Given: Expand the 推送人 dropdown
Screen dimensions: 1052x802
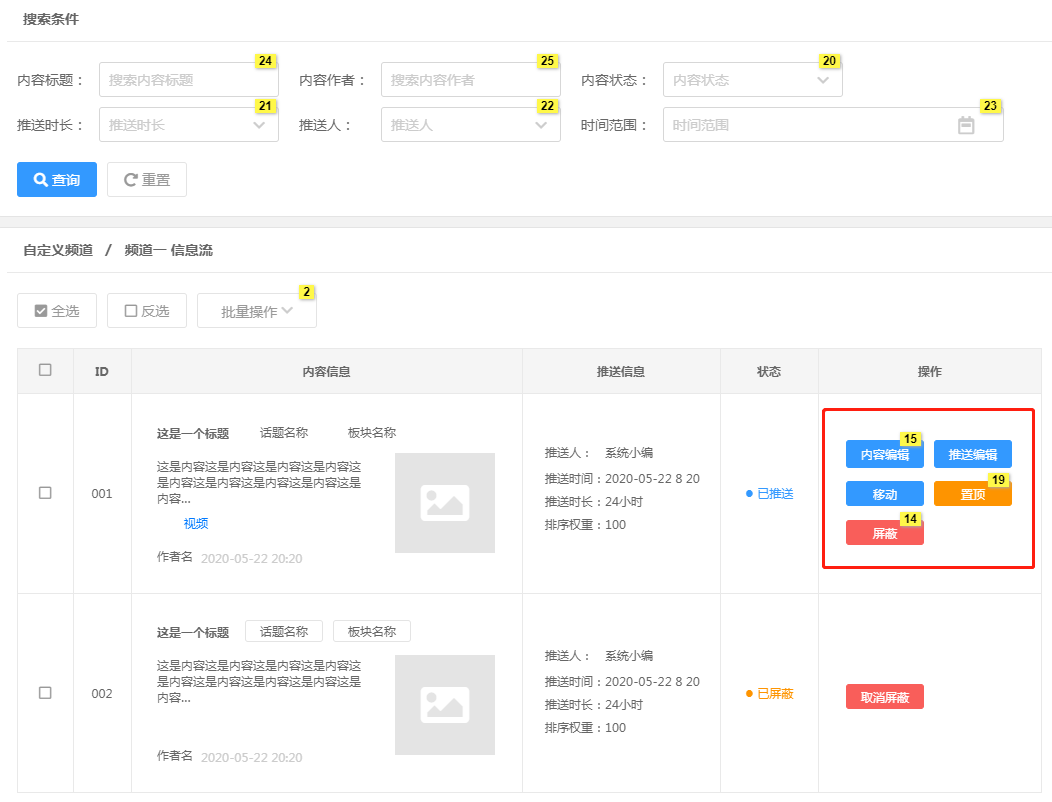Looking at the screenshot, I should pyautogui.click(x=470, y=125).
